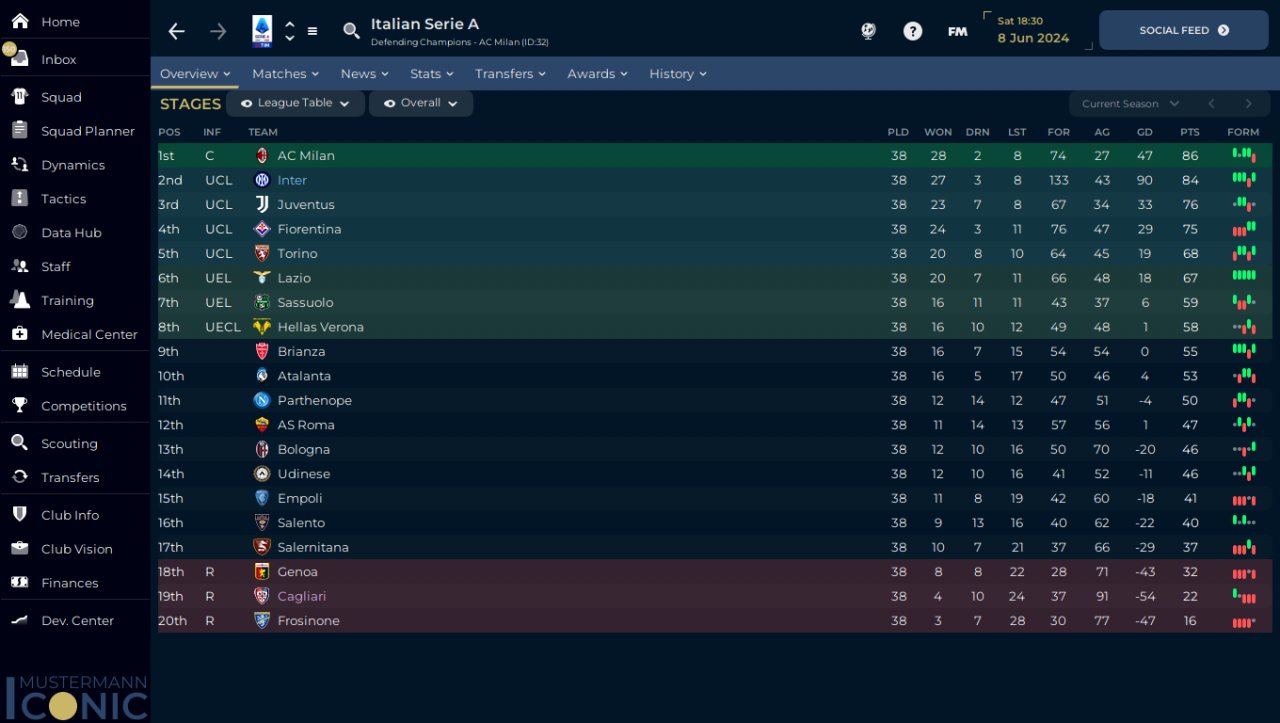Click Lazio's green form bars
This screenshot has height=723, width=1280.
coord(1243,278)
